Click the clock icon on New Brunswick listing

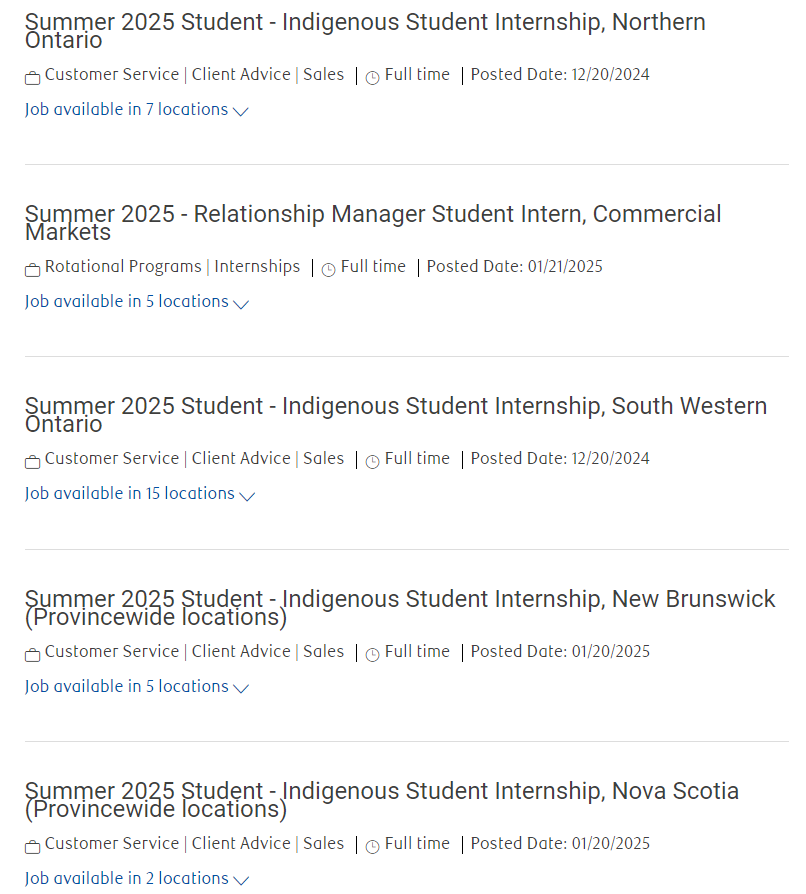372,655
